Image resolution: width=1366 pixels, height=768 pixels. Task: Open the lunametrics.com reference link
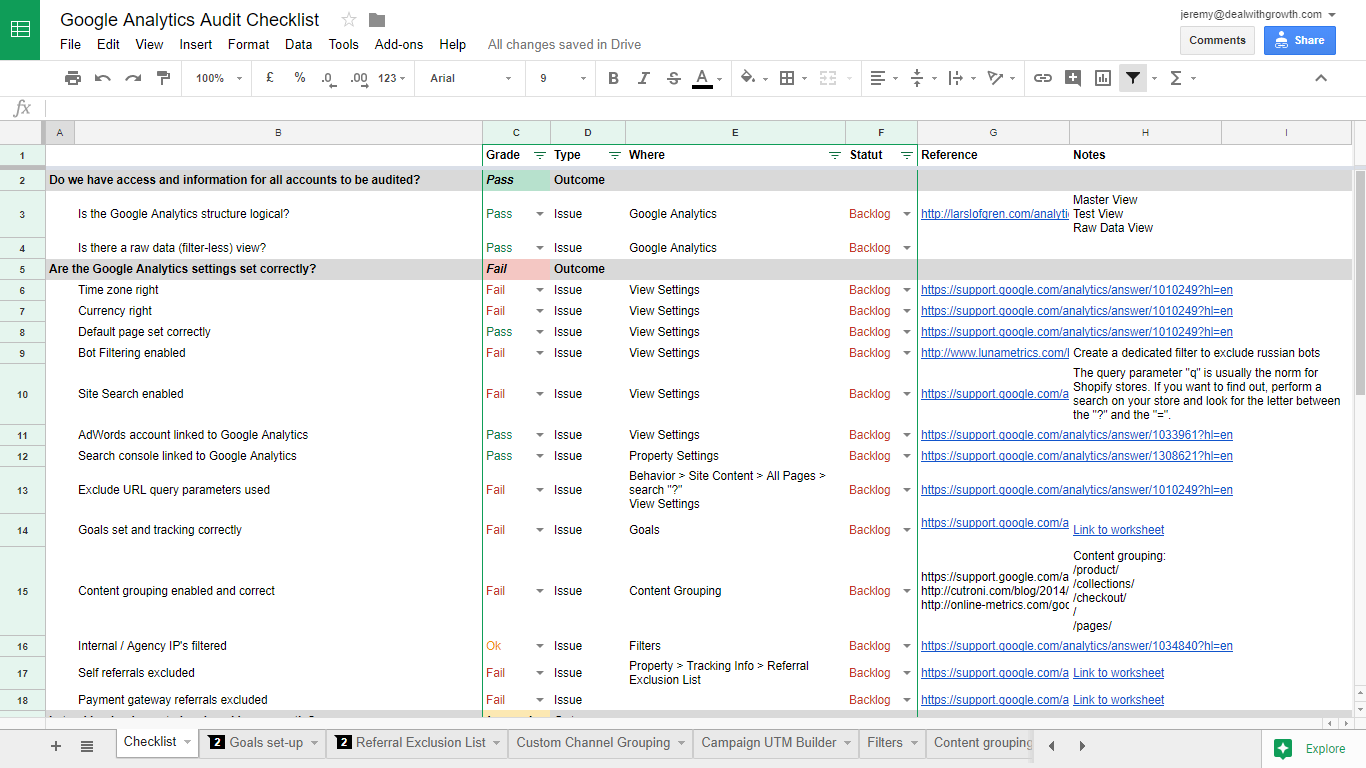click(x=994, y=353)
